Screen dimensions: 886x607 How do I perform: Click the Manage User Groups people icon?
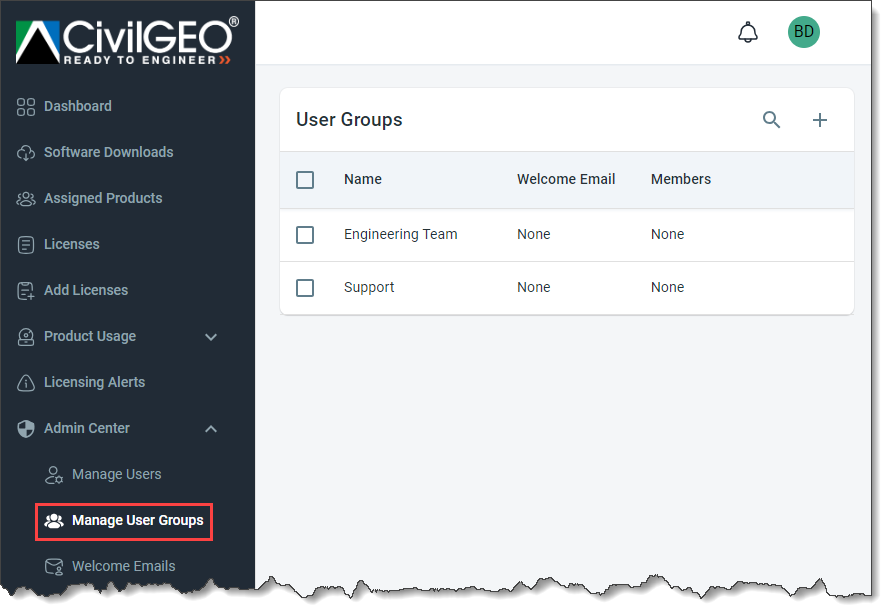coord(54,521)
